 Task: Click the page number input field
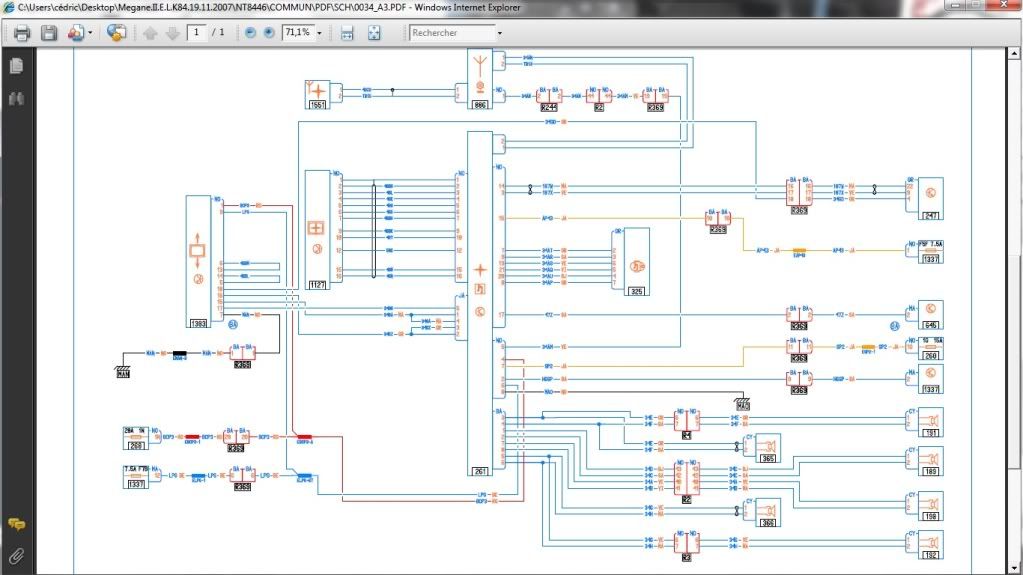pos(197,33)
